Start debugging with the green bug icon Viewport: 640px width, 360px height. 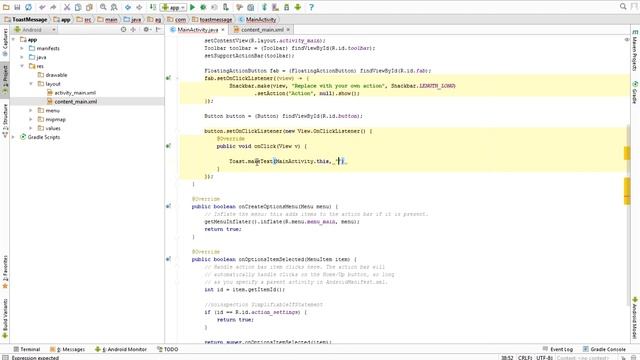click(203, 7)
